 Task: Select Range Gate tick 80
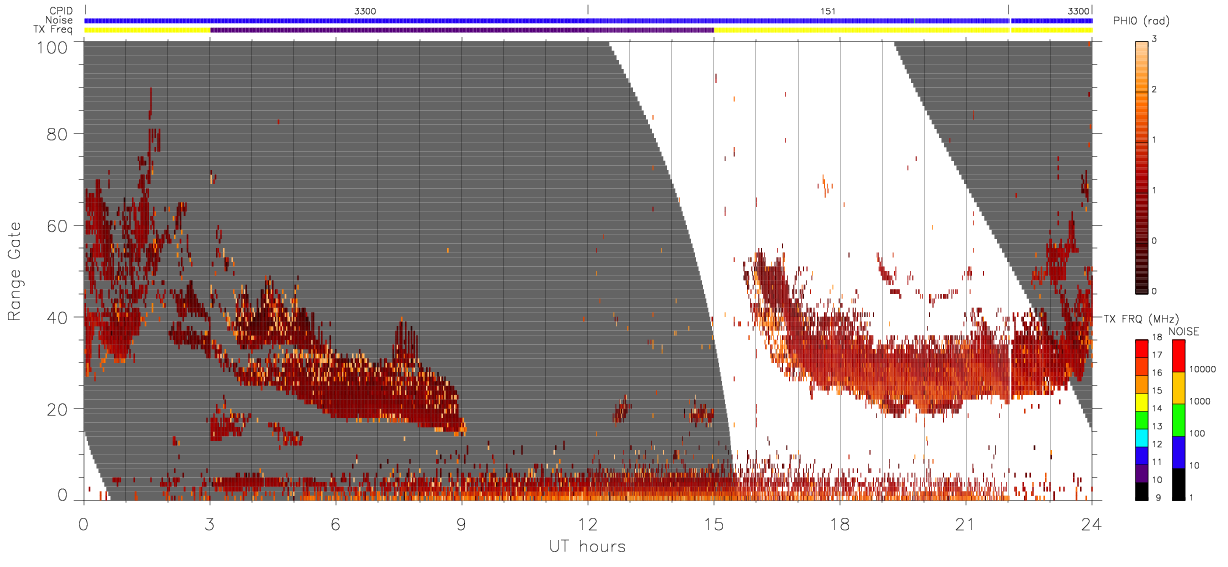(x=58, y=134)
